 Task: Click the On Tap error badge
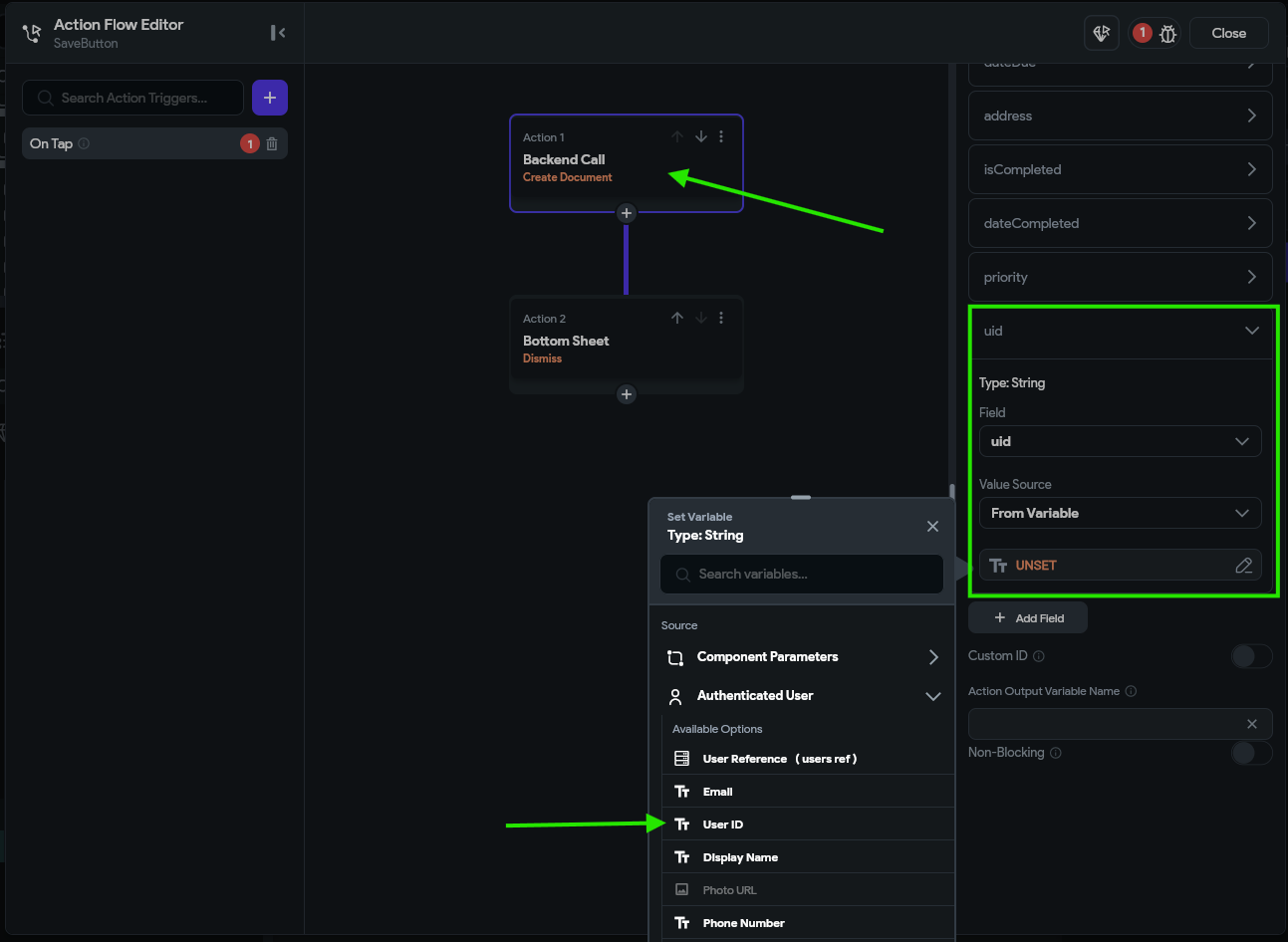pos(250,143)
